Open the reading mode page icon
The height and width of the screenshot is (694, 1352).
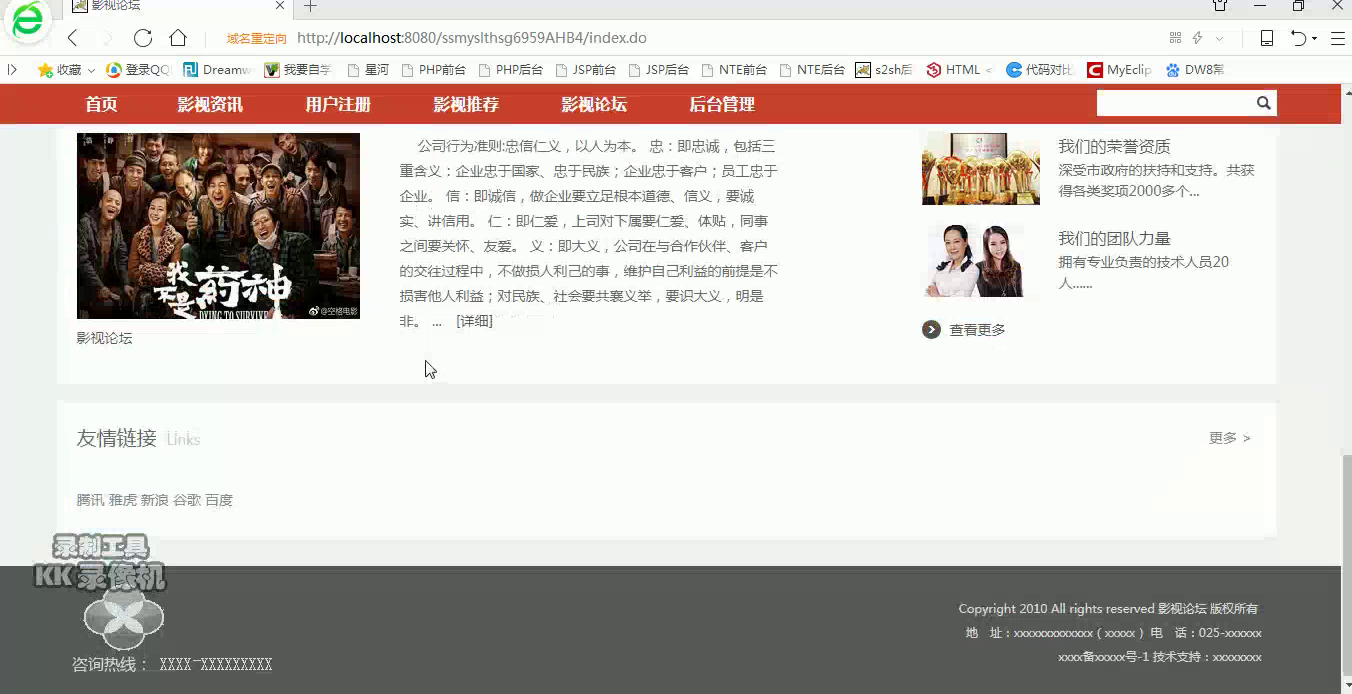[x=1266, y=38]
